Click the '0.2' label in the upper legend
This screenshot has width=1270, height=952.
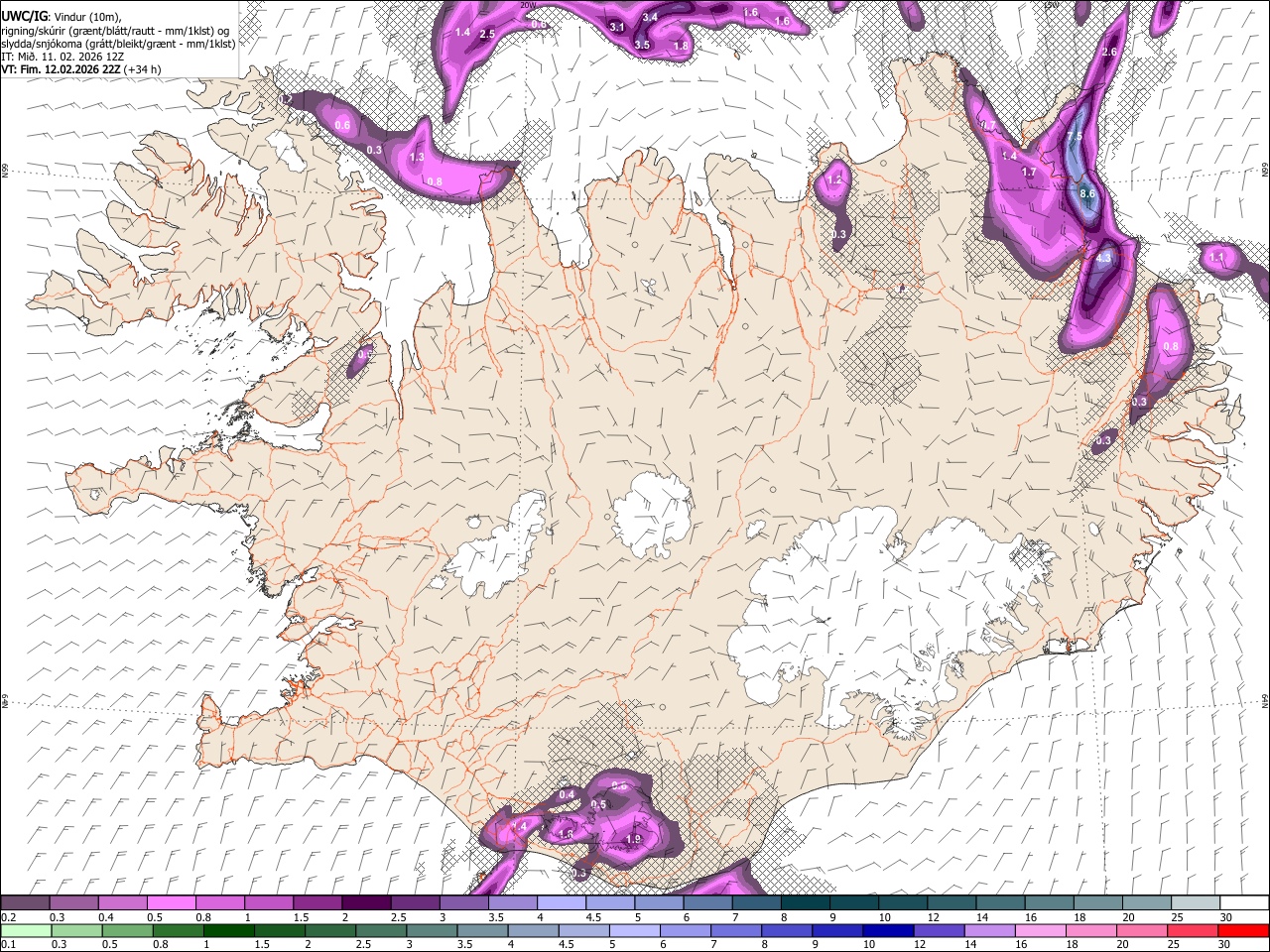click(9, 917)
